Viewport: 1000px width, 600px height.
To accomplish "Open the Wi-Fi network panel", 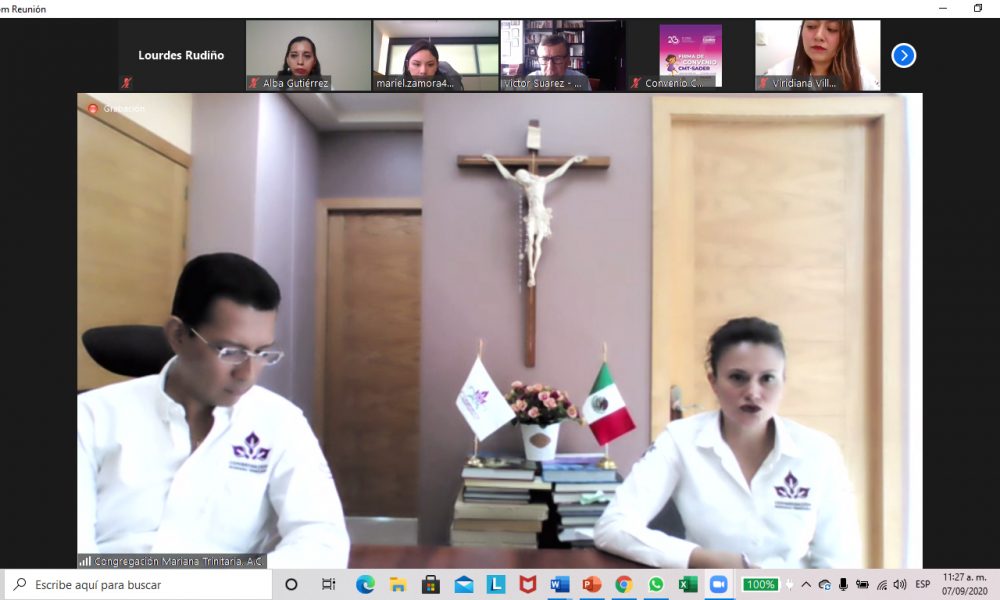I will tap(881, 584).
